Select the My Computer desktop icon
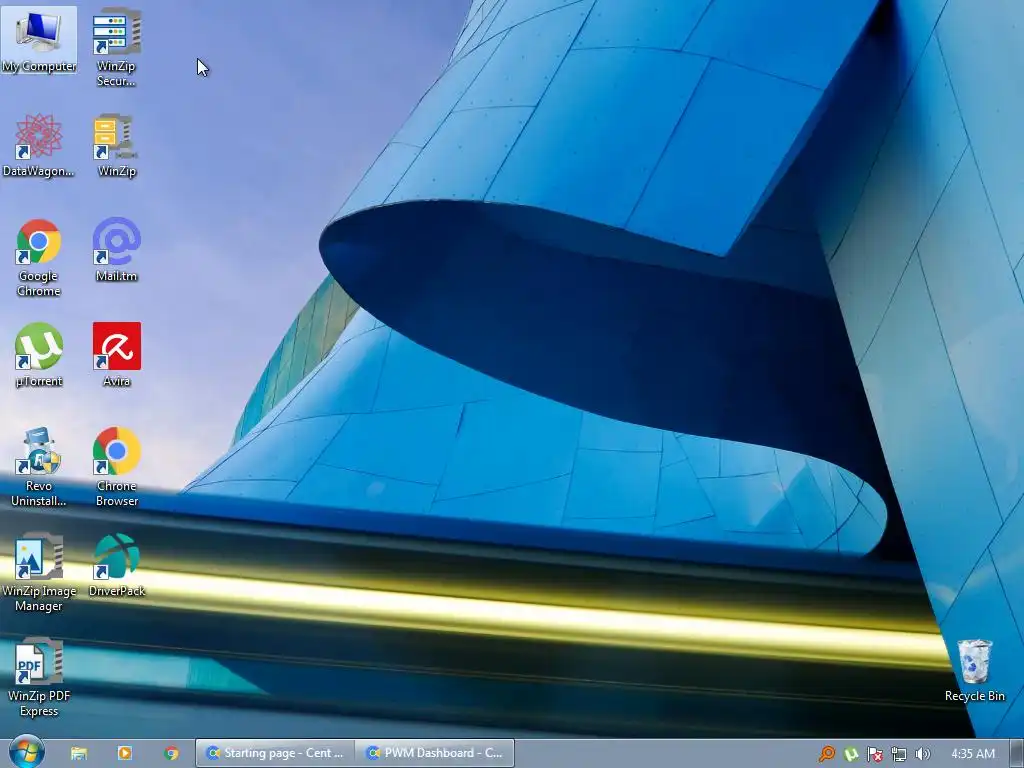This screenshot has width=1024, height=768. click(x=39, y=40)
